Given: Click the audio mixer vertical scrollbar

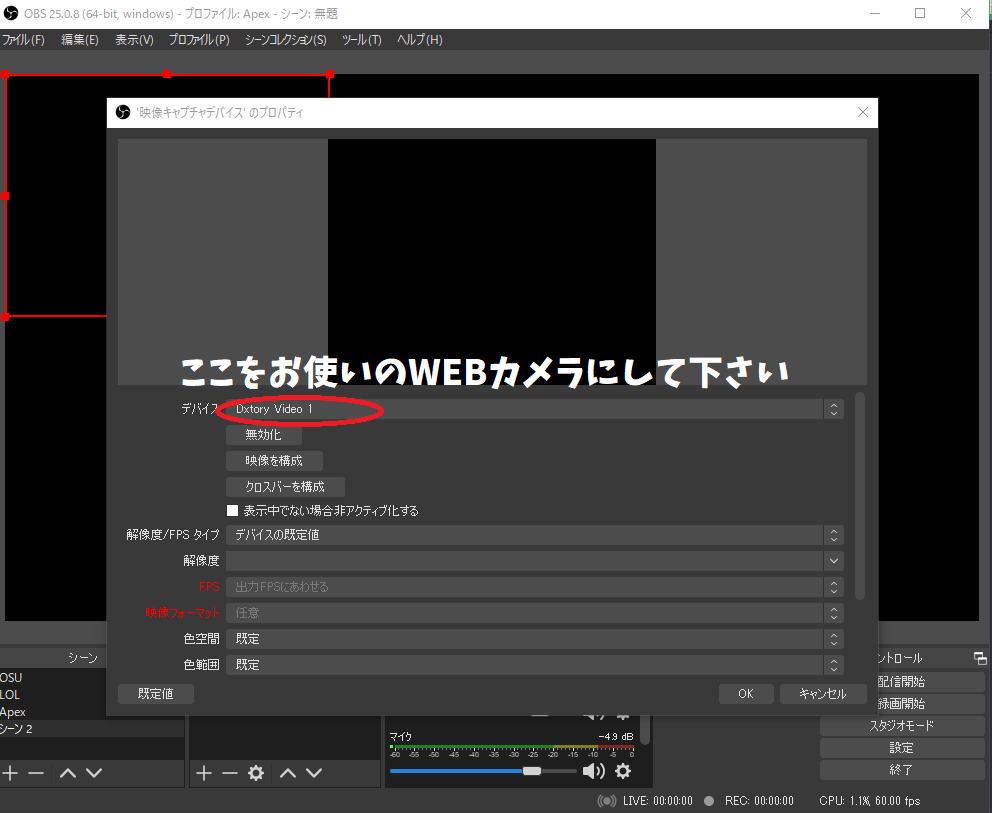Looking at the screenshot, I should (645, 730).
